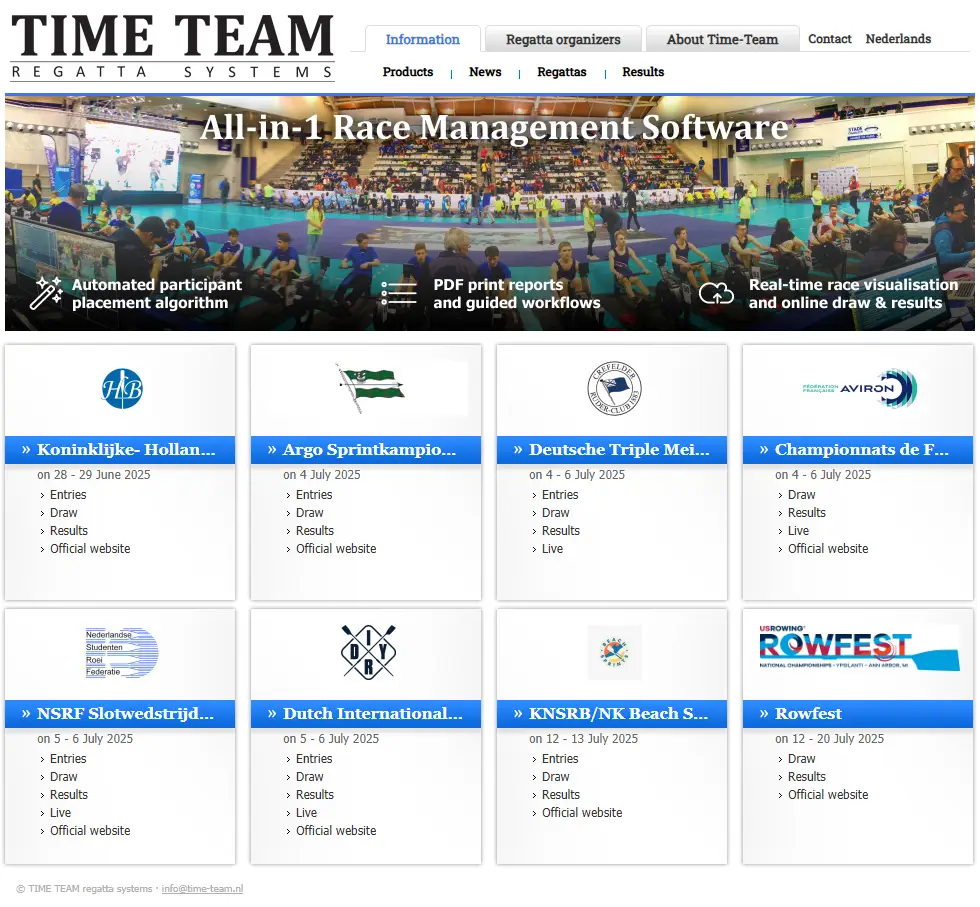Open Official website for NSRF Slotwedstrijden
Screen dimensions: 980x907
(90, 831)
